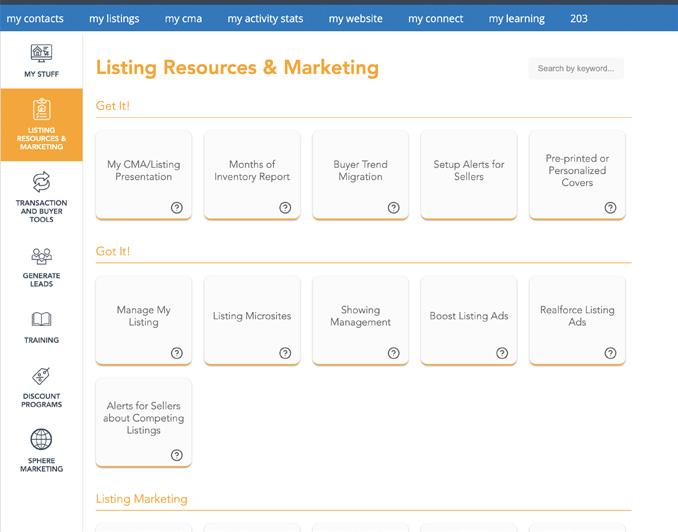Open Transaction and Buyer Tools icon
Viewport: 678px width, 532px height.
pyautogui.click(x=41, y=182)
